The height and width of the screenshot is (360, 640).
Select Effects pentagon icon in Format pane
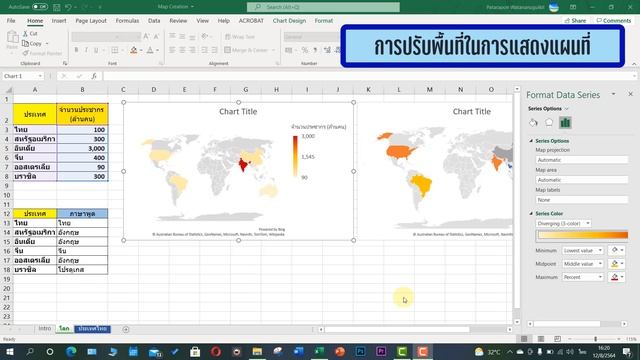(x=549, y=122)
